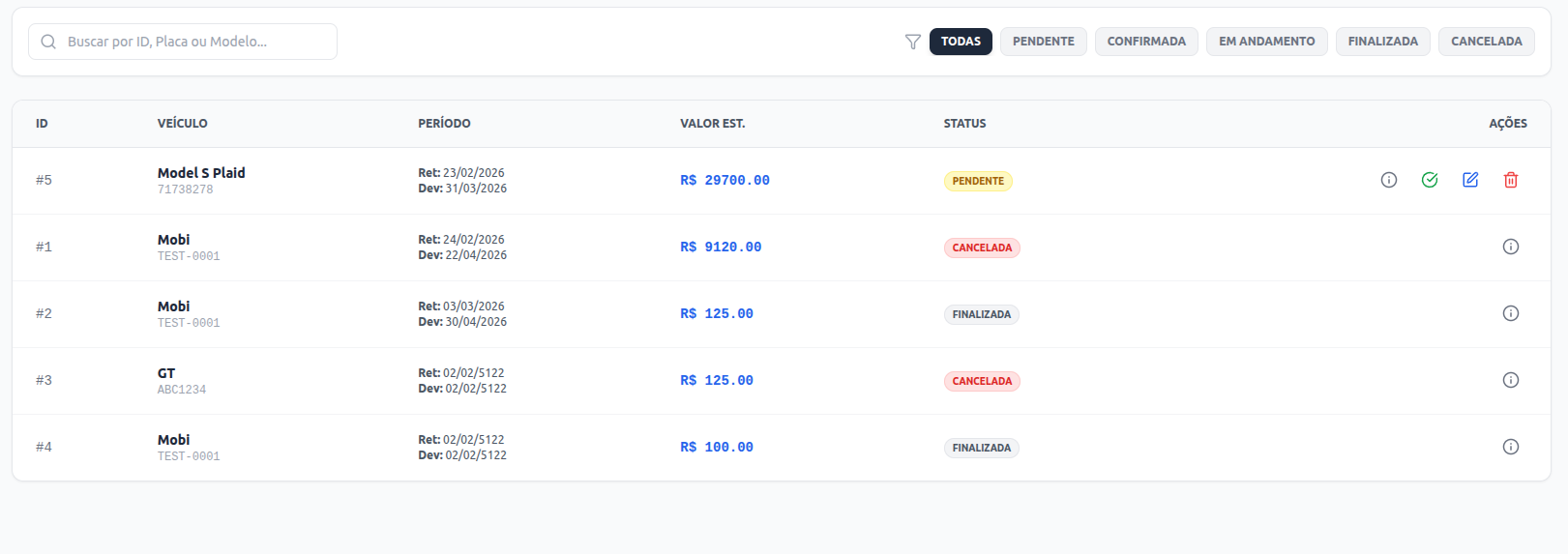Click CANCELADA badge in row #1

(982, 248)
